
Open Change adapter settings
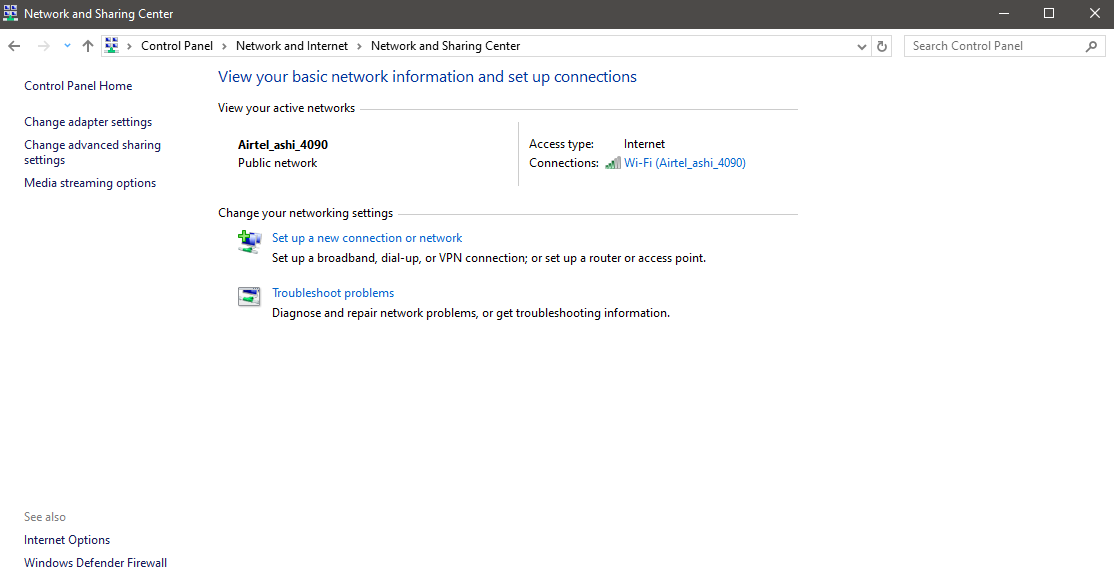(88, 122)
